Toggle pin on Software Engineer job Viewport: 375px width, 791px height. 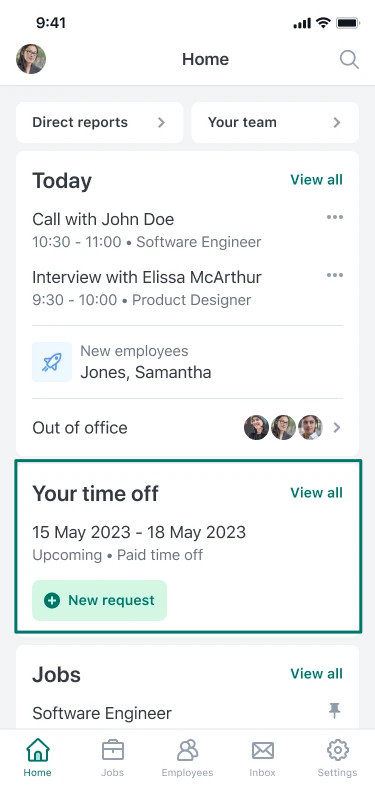[334, 711]
